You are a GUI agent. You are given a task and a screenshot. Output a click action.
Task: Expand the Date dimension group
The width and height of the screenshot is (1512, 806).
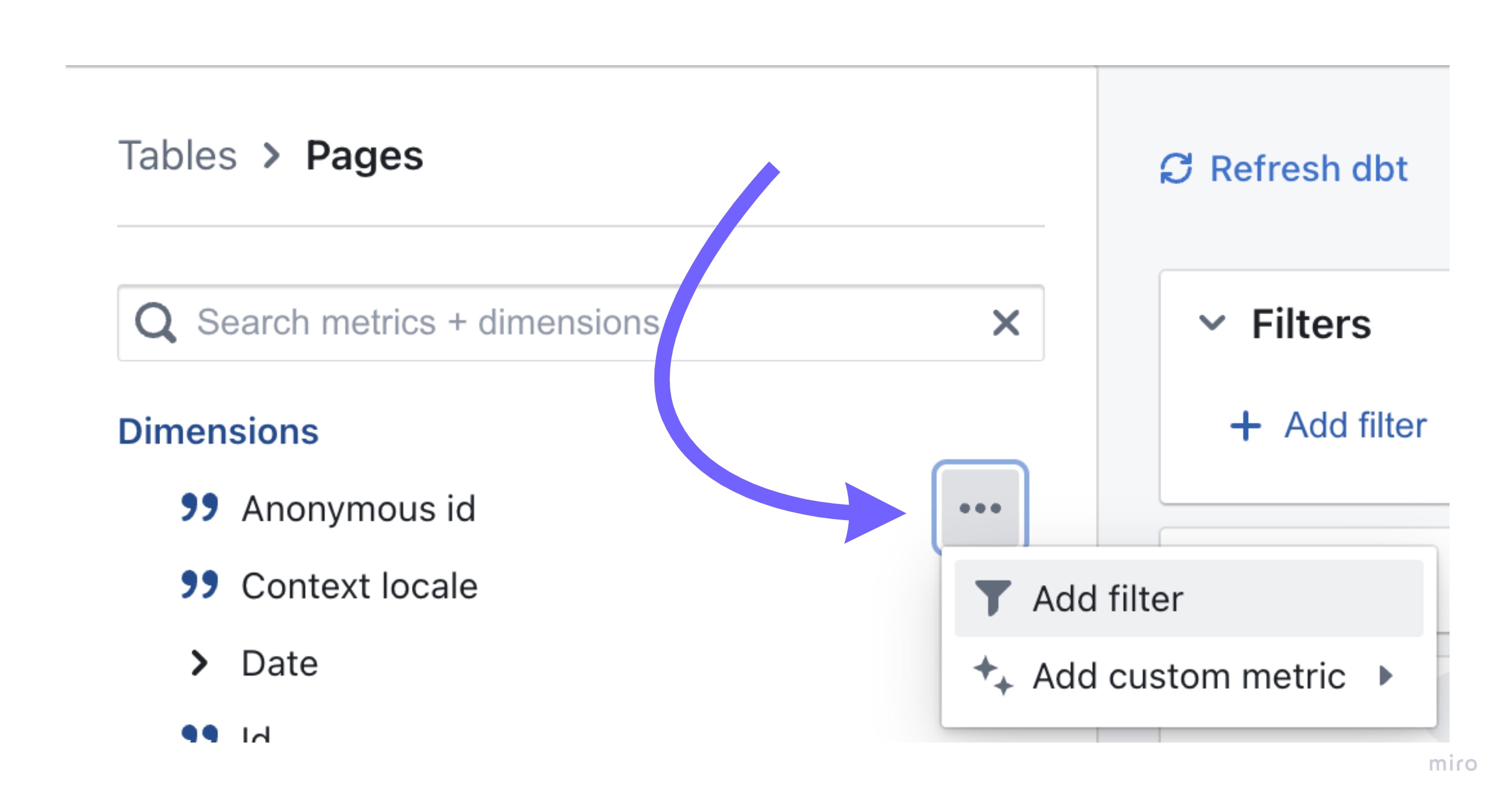[199, 664]
